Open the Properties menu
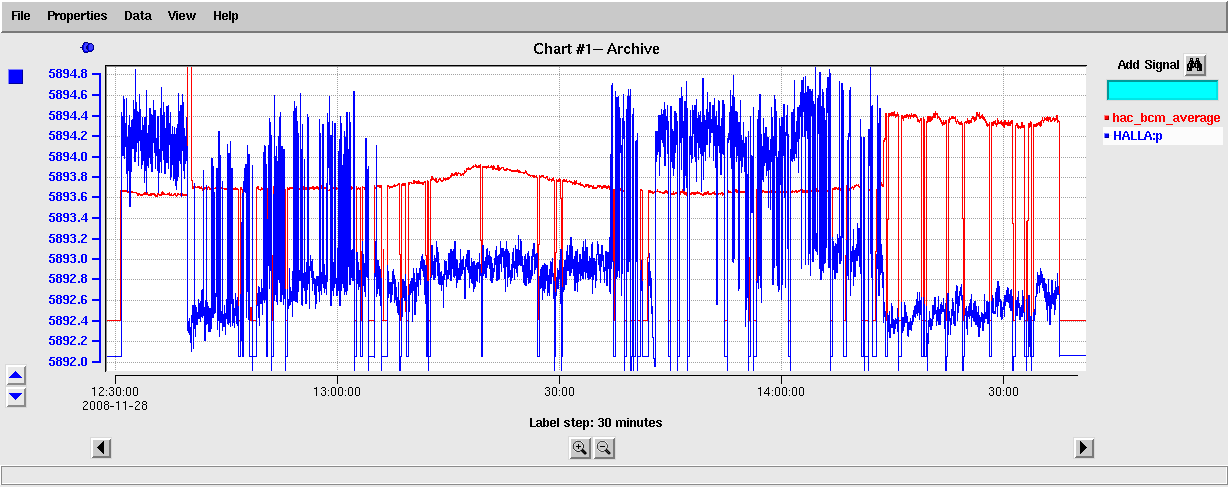The image size is (1228, 487). click(77, 16)
